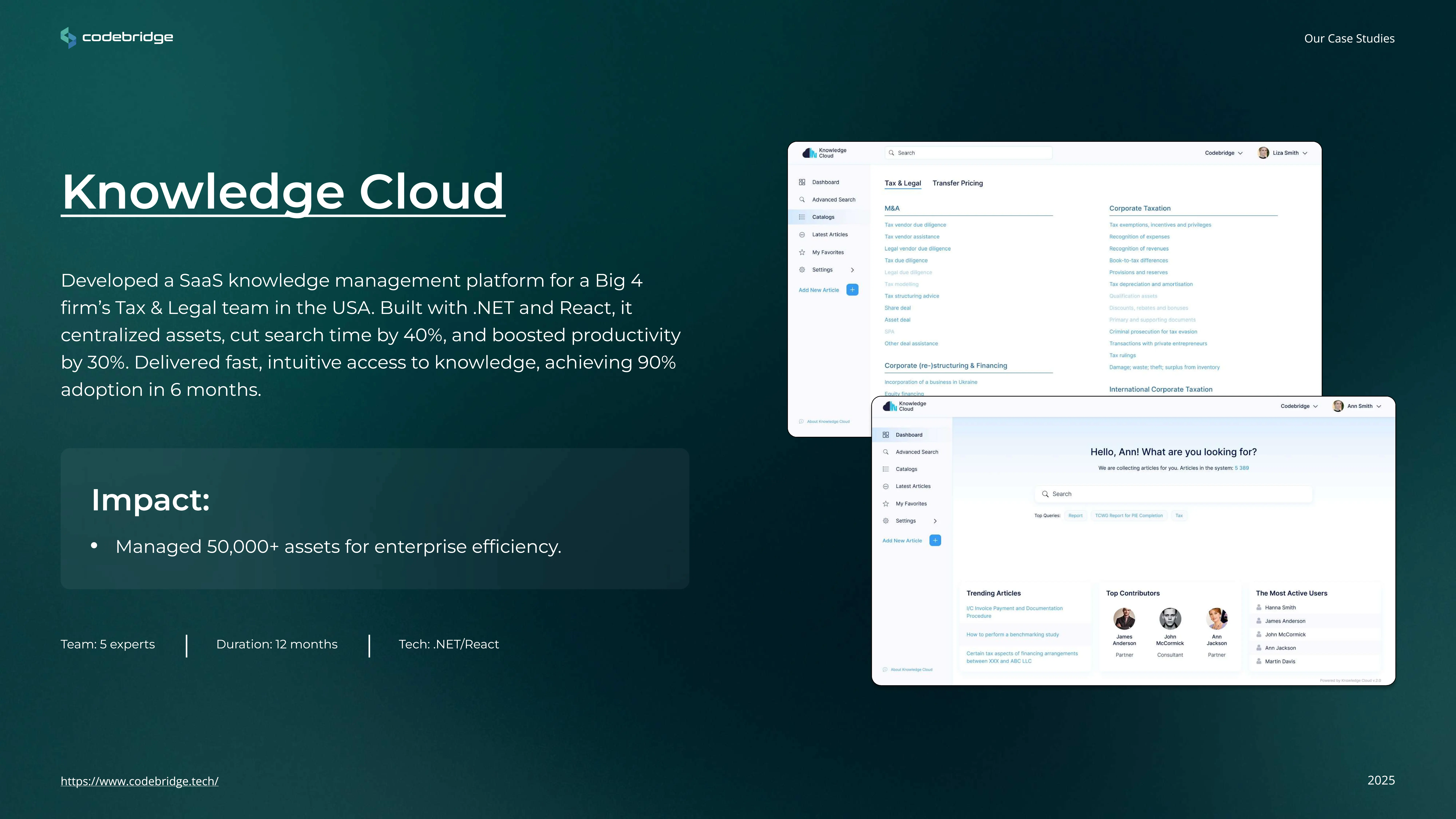Click About Knowledge Cloud in Catalogs window
Image resolution: width=1456 pixels, height=819 pixels.
824,422
